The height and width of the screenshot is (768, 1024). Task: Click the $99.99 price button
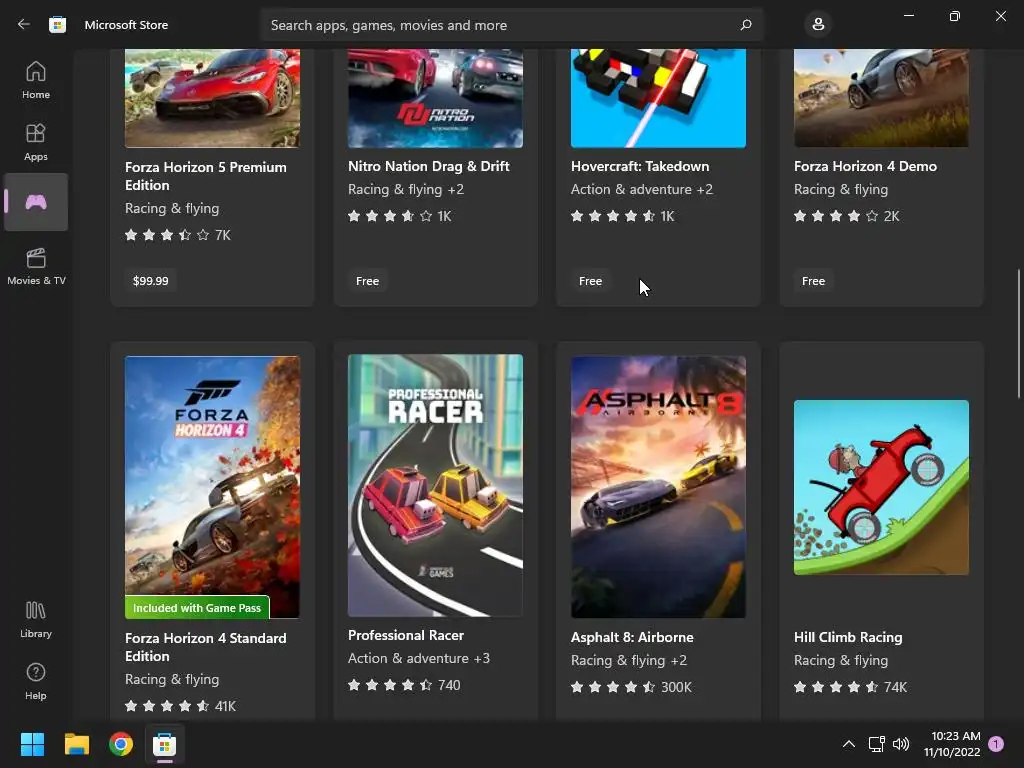150,281
